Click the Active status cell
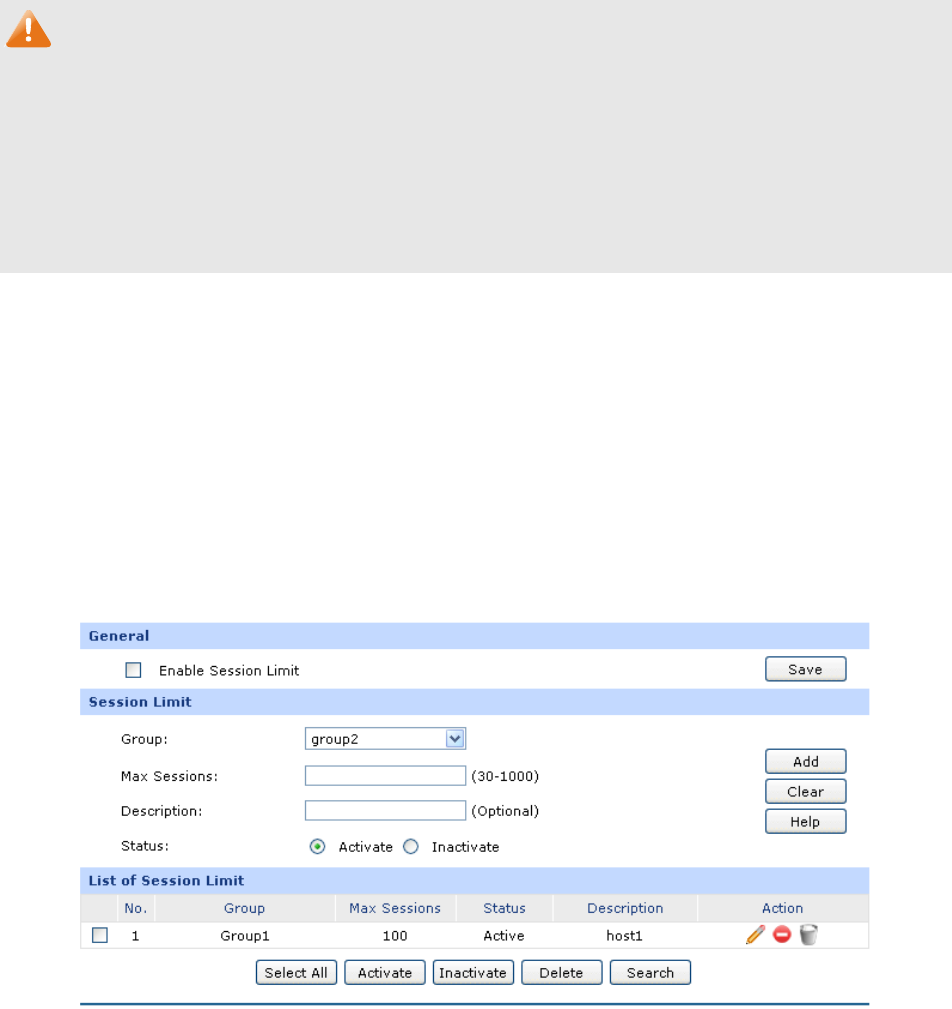Viewport: 952px width, 1009px height. (x=504, y=936)
